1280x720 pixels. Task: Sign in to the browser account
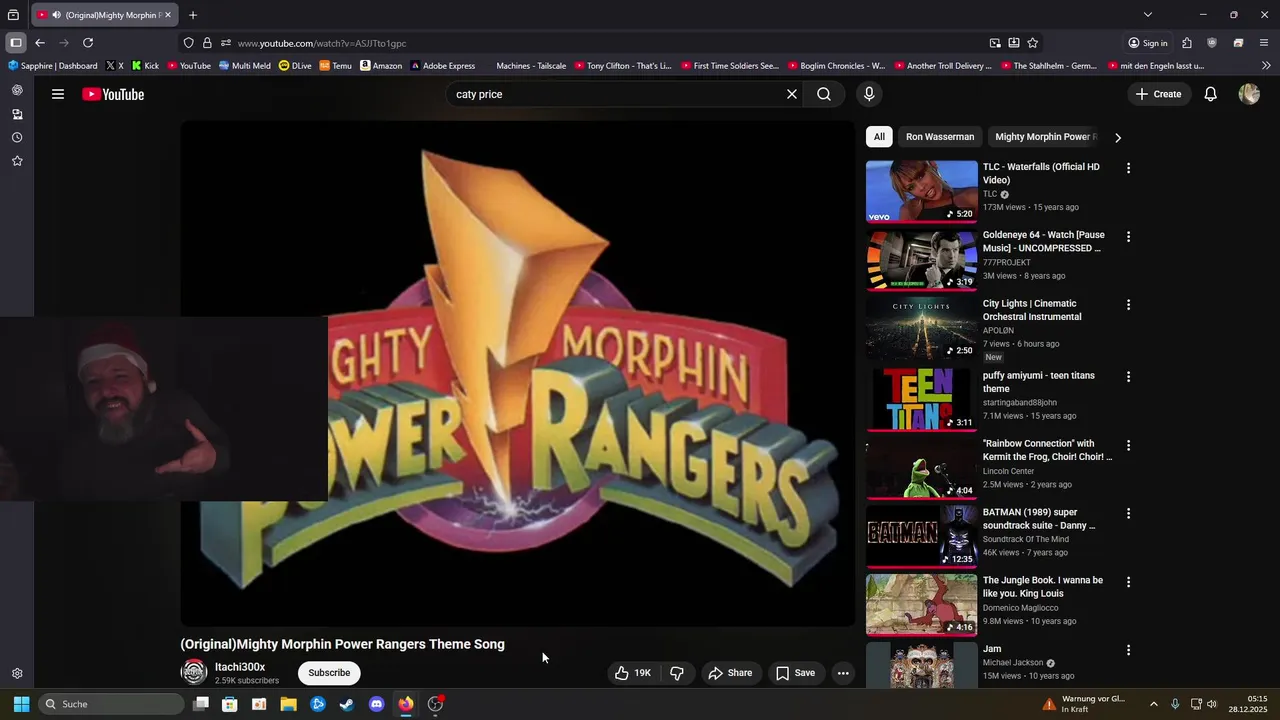[1147, 43]
